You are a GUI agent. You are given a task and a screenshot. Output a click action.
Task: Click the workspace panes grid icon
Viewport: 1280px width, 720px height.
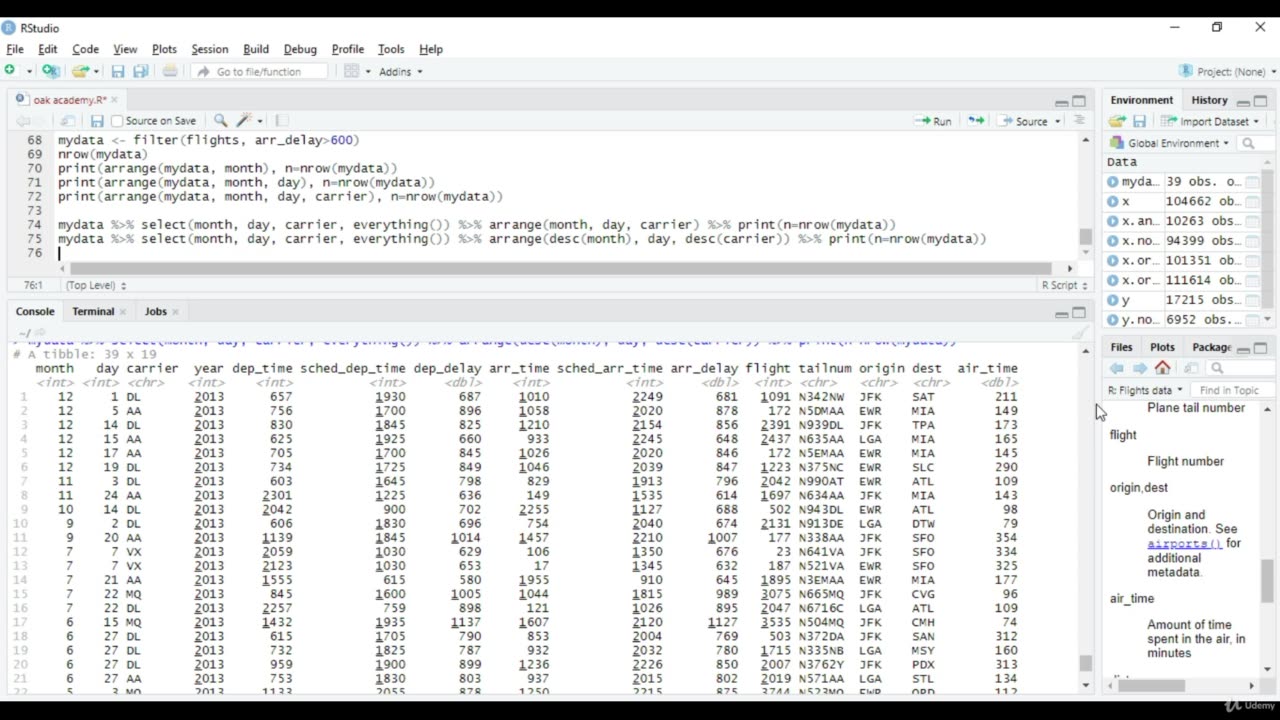pos(351,71)
